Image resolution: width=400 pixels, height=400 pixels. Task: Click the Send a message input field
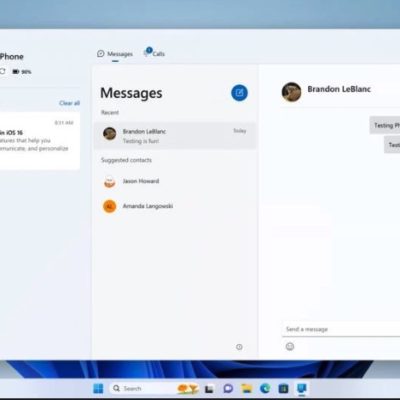[341, 329]
